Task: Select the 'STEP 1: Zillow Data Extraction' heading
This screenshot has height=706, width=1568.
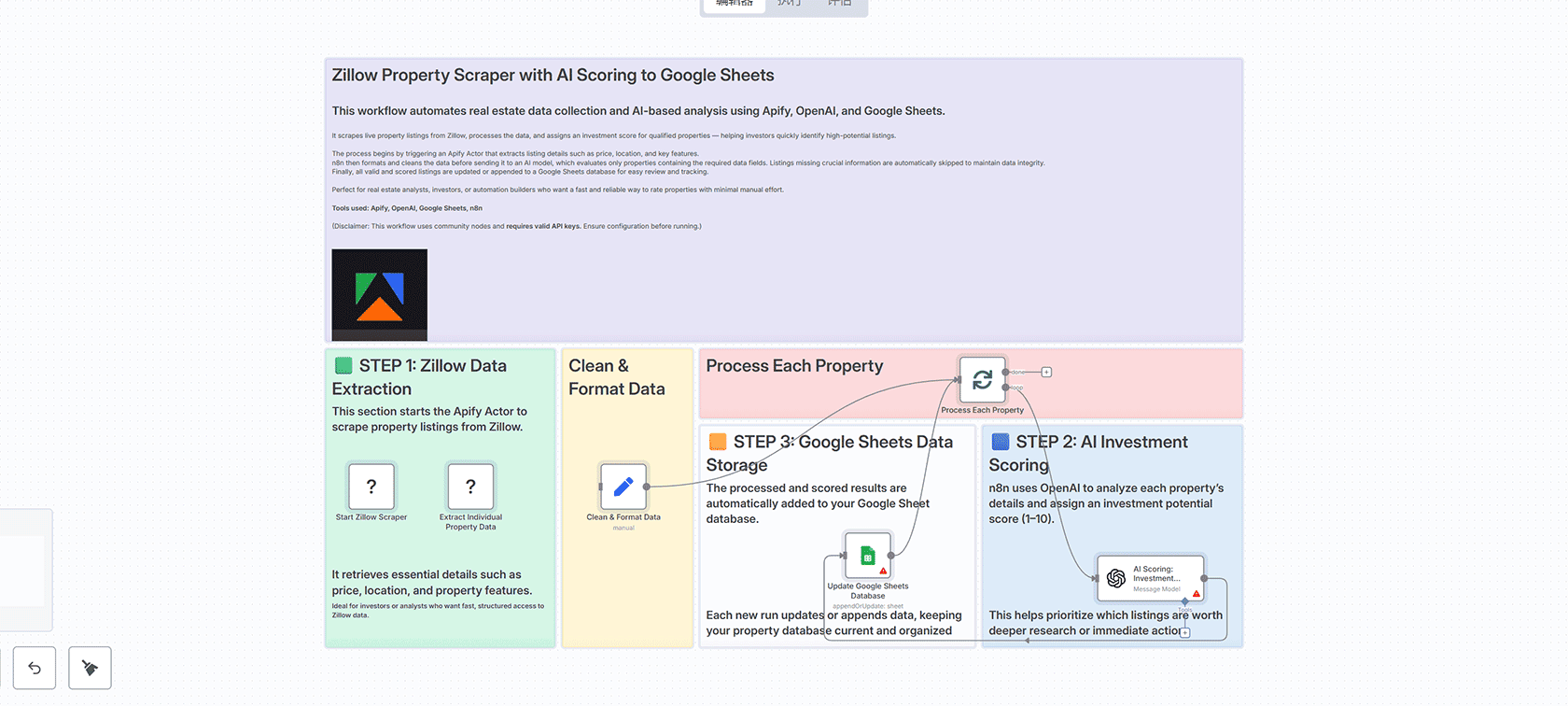Action: [x=419, y=377]
